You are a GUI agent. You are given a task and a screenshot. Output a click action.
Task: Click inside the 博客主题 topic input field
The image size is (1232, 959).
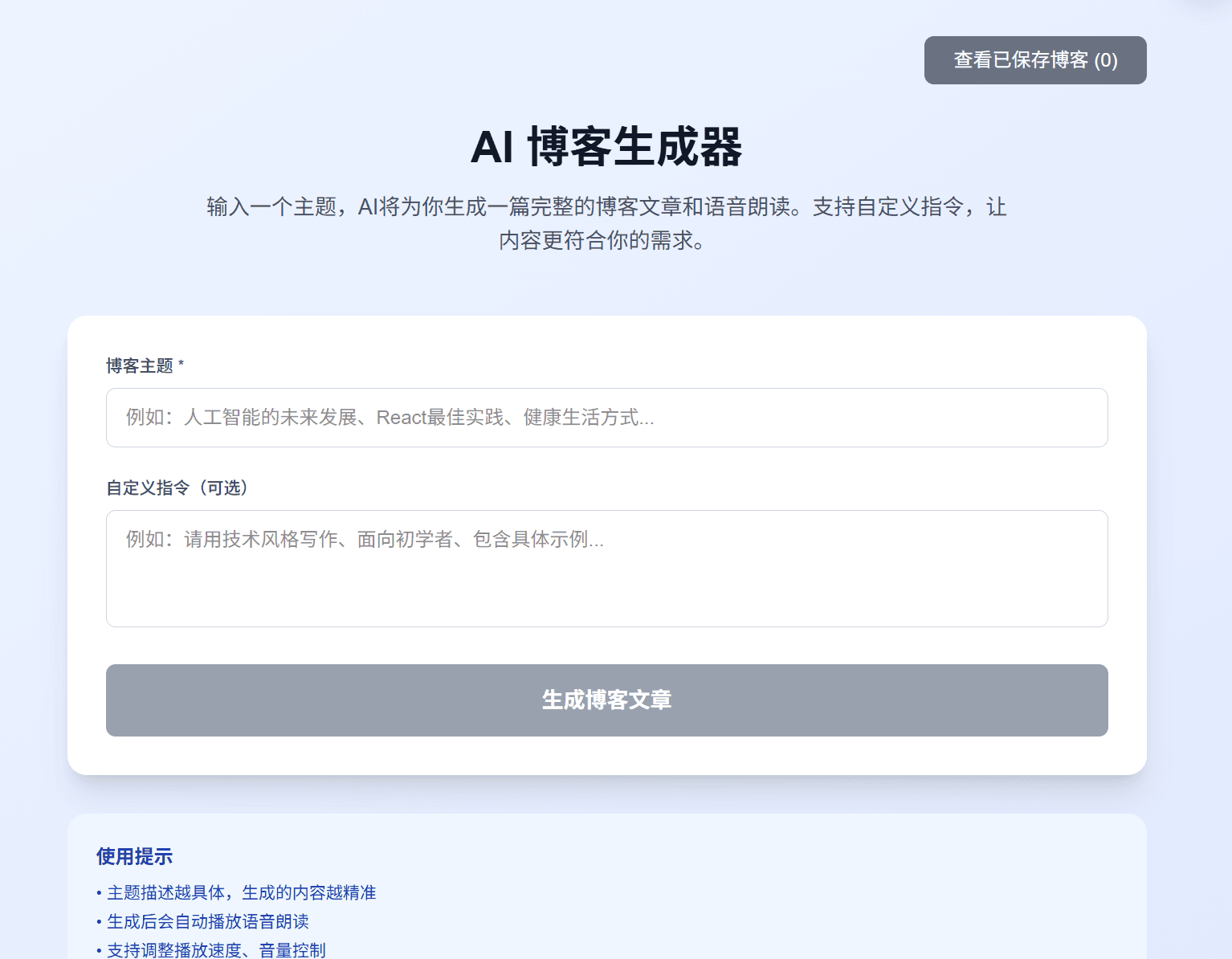click(606, 418)
